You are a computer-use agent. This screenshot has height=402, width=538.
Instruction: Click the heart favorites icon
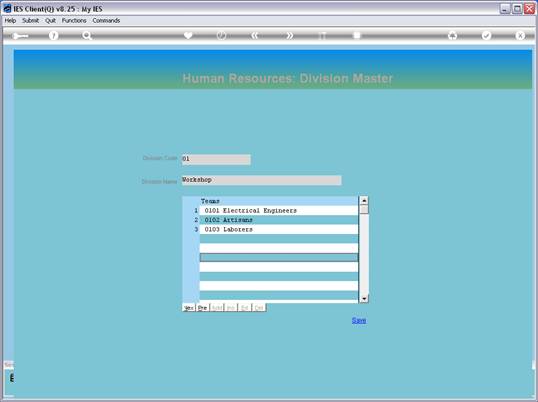[188, 35]
